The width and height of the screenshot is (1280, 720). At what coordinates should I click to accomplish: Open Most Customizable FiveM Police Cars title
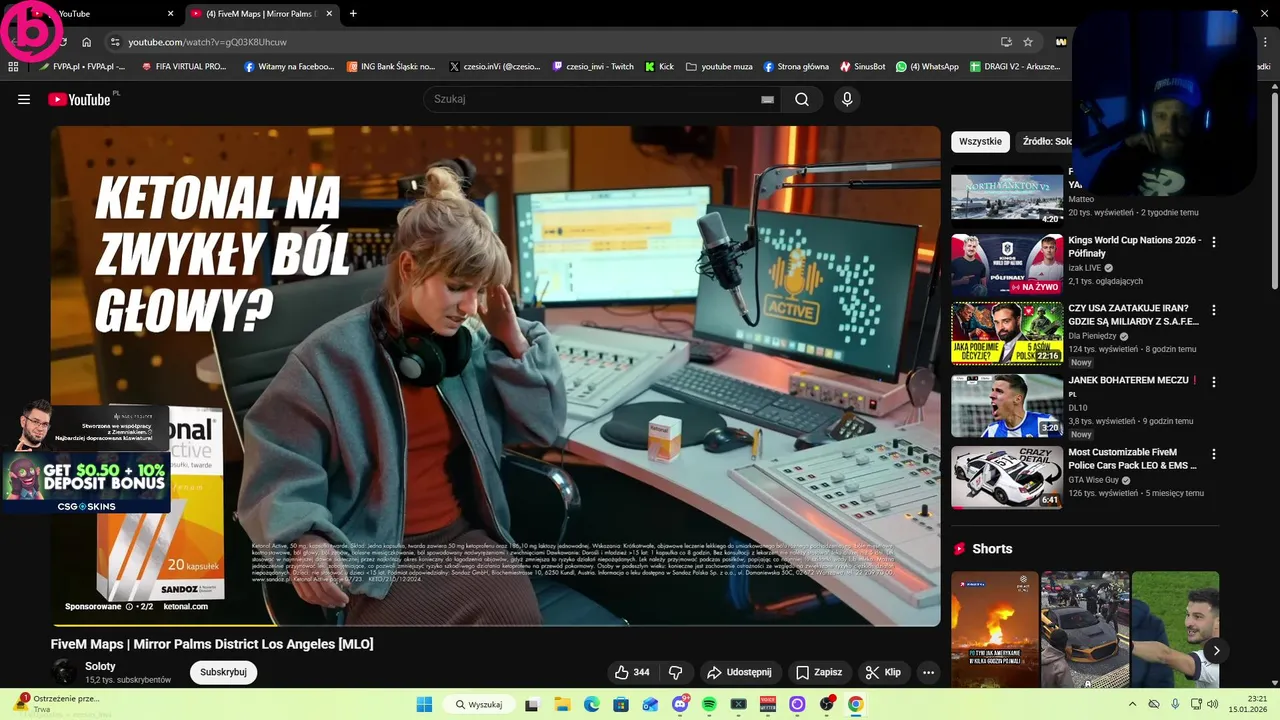tap(1132, 459)
